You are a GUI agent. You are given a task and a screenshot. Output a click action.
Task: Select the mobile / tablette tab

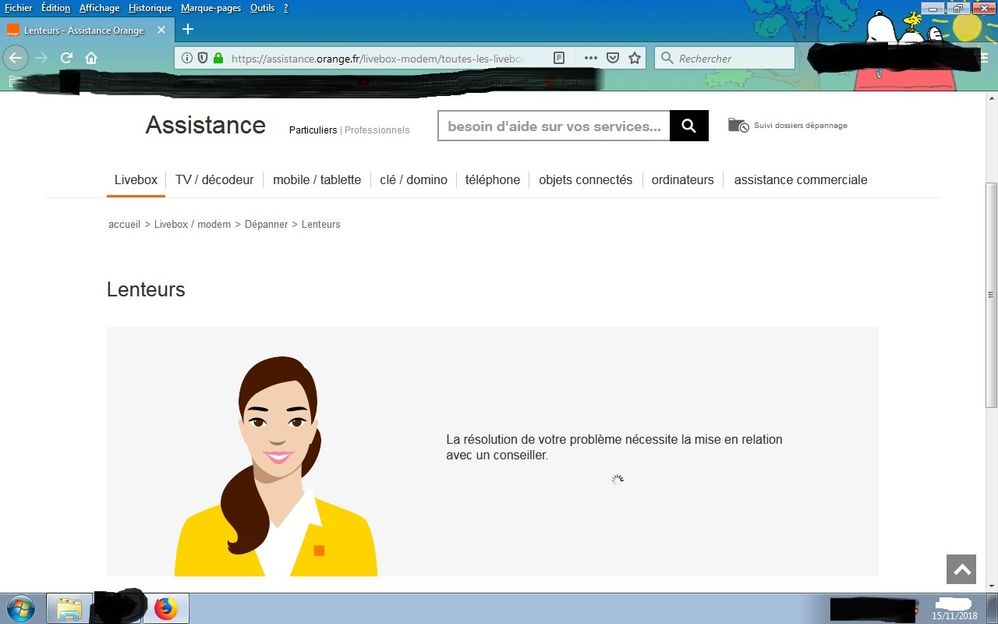316,180
